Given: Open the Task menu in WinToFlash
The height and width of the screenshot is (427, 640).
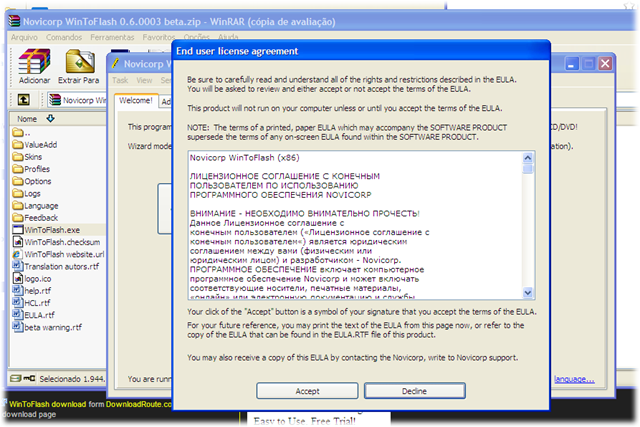Looking at the screenshot, I should click(120, 80).
